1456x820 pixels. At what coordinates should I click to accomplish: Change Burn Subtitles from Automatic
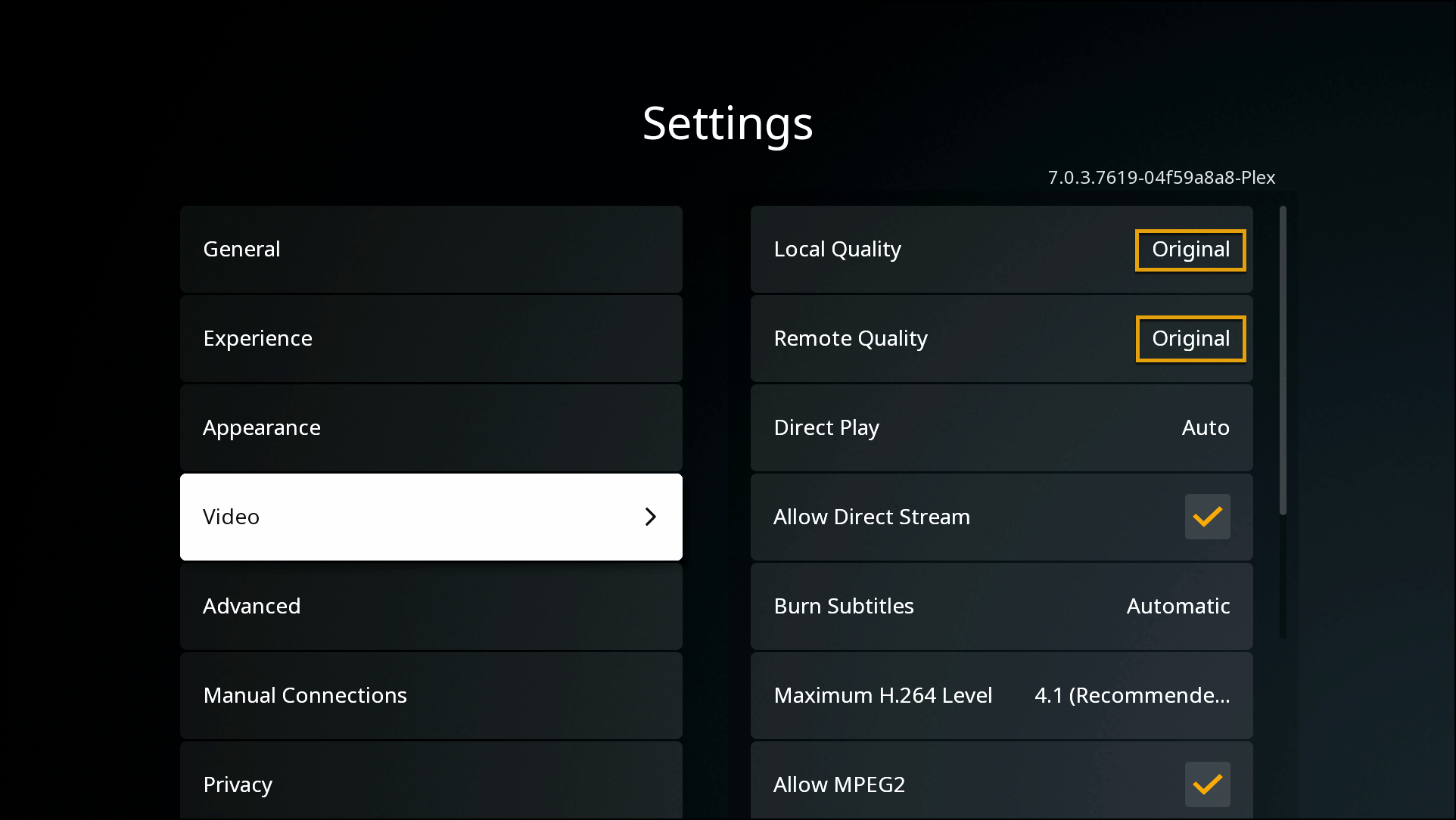[1000, 606]
